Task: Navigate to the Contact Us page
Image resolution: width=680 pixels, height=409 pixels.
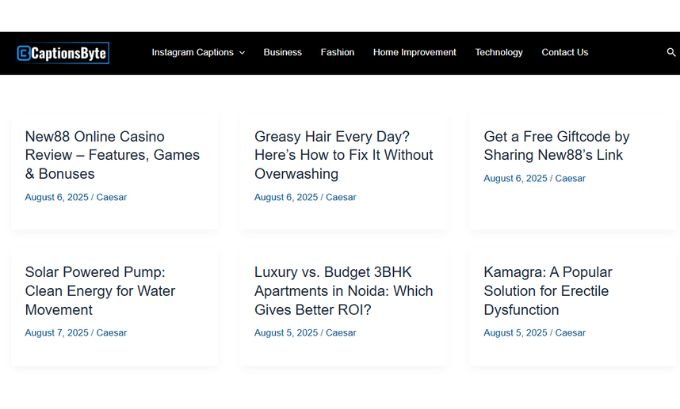Action: [564, 52]
